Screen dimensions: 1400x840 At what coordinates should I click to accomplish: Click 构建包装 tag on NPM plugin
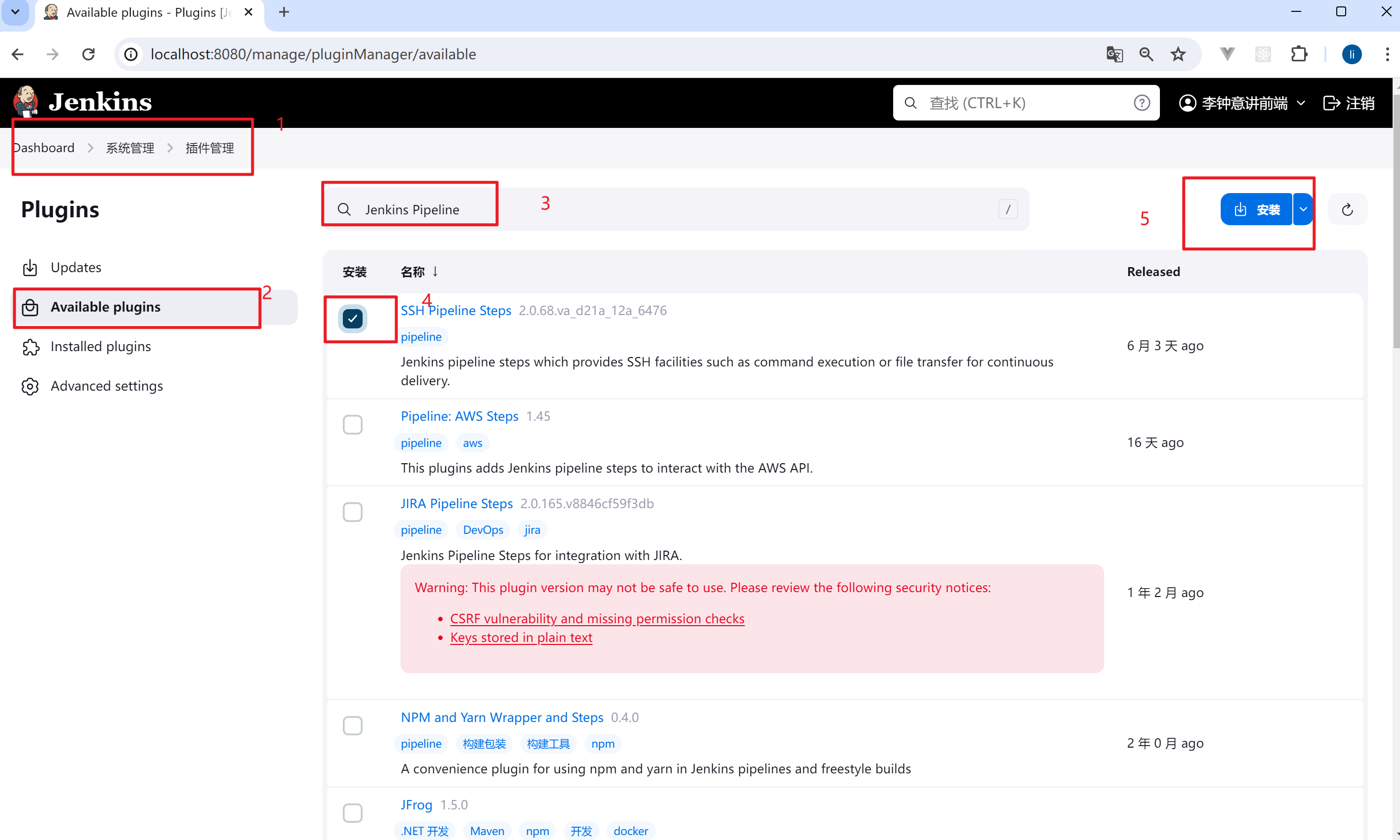click(x=484, y=744)
